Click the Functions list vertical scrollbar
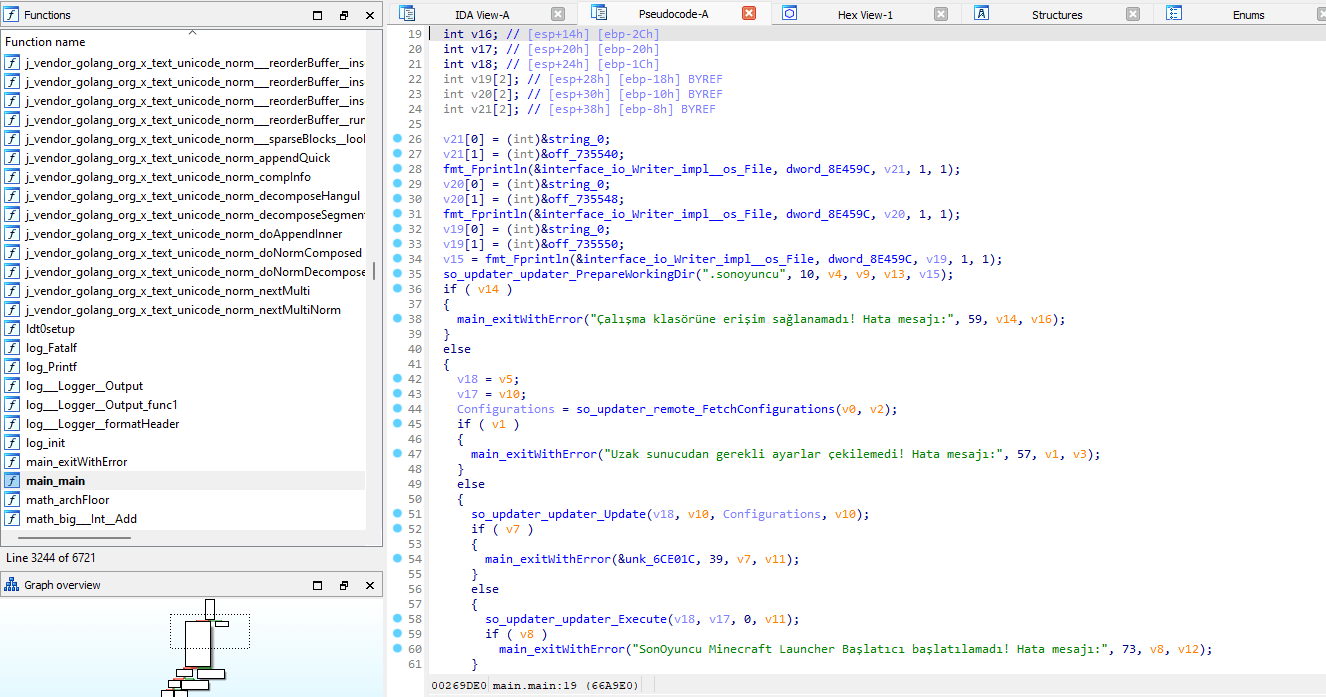Screen dimensions: 1326x697 (x=374, y=271)
